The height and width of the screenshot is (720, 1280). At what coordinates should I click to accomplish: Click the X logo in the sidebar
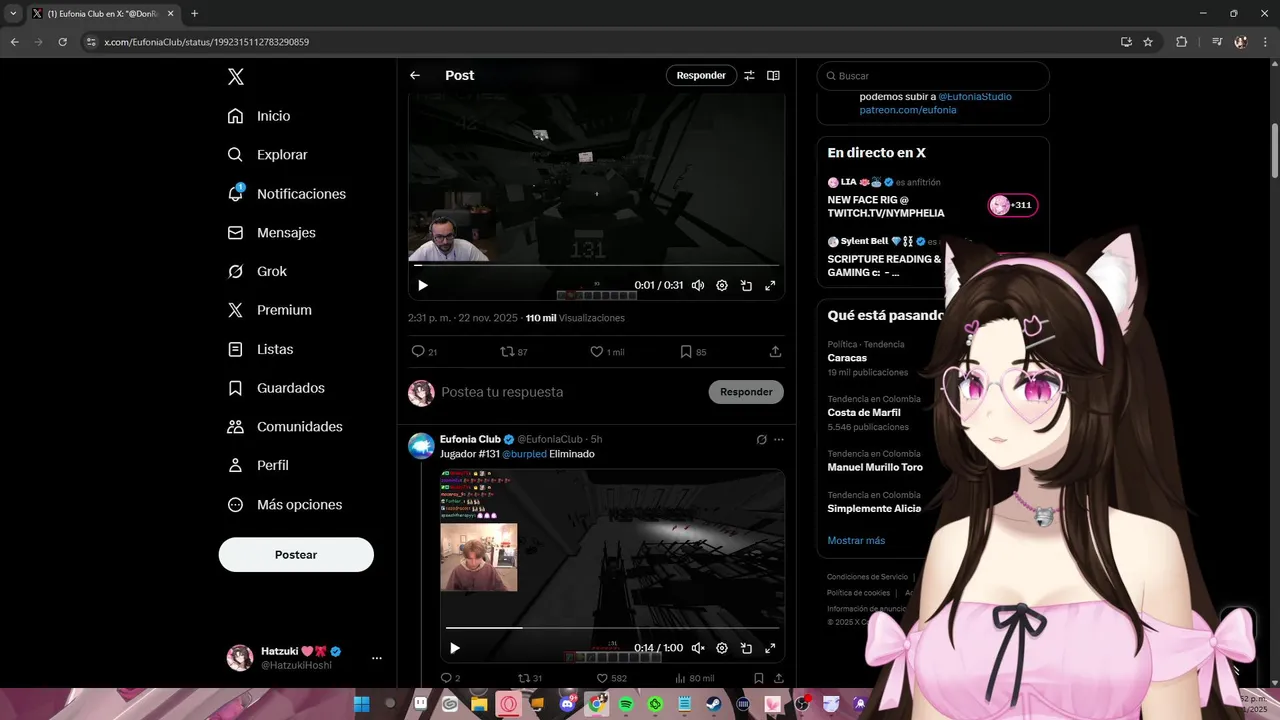click(x=235, y=77)
